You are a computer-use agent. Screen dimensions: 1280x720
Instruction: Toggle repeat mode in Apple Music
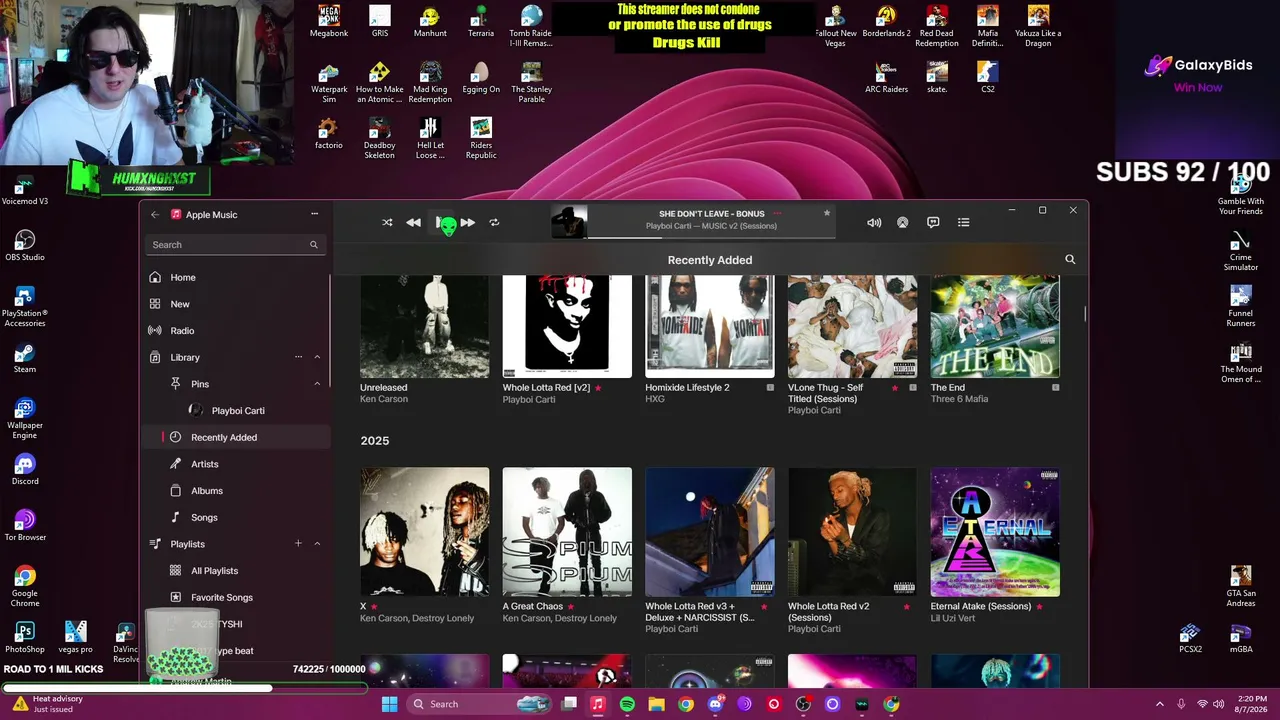click(x=494, y=223)
